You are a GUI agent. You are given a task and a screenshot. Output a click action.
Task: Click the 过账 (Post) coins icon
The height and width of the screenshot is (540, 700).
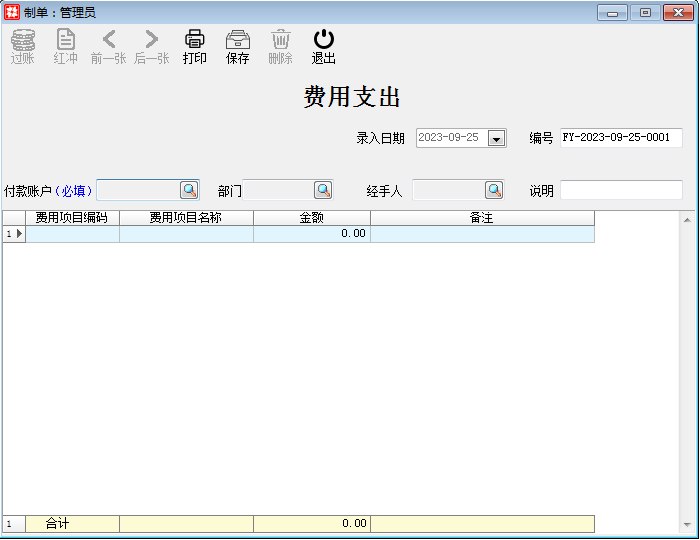click(22, 40)
